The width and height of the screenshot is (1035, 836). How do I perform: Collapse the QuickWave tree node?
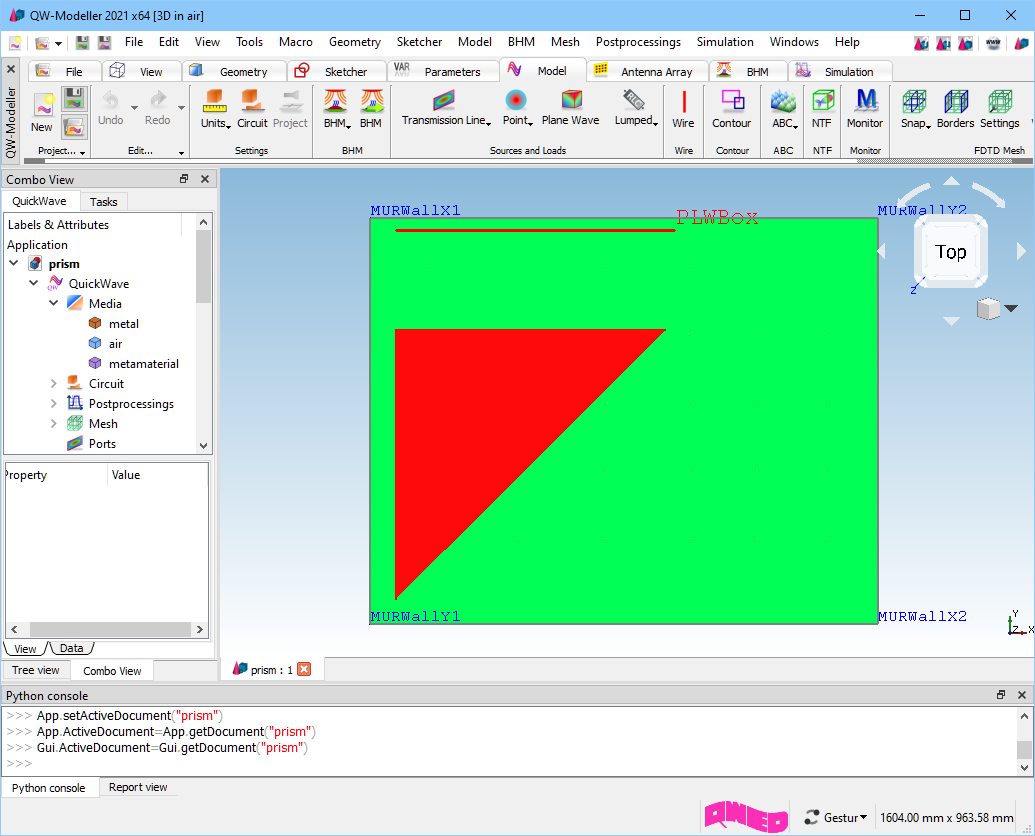pos(34,283)
